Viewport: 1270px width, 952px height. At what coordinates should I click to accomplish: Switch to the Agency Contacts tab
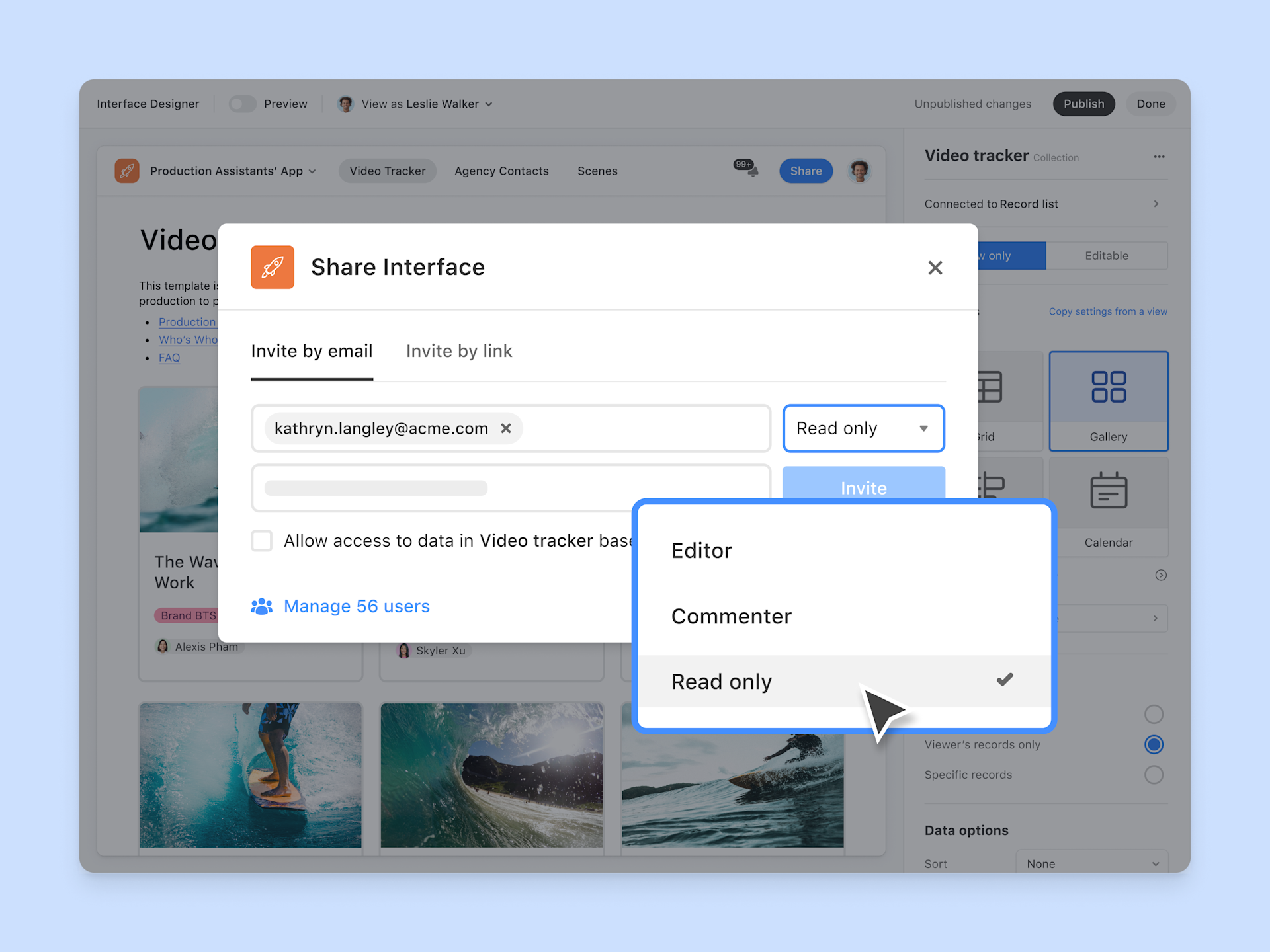coord(501,171)
